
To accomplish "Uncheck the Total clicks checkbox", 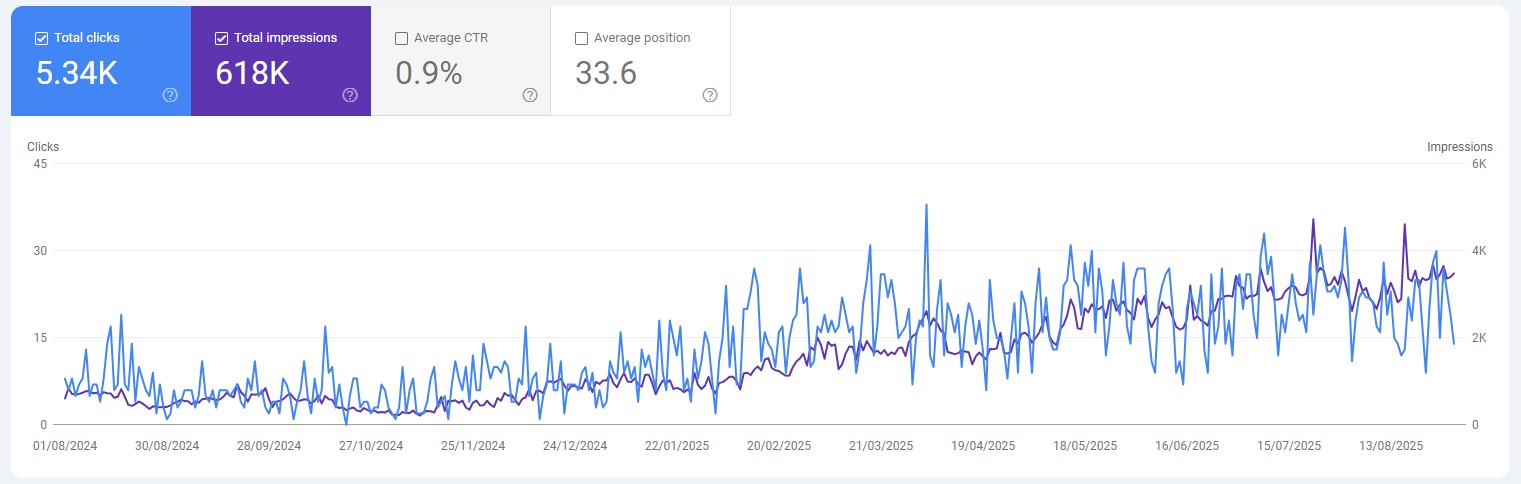I will click(x=41, y=39).
